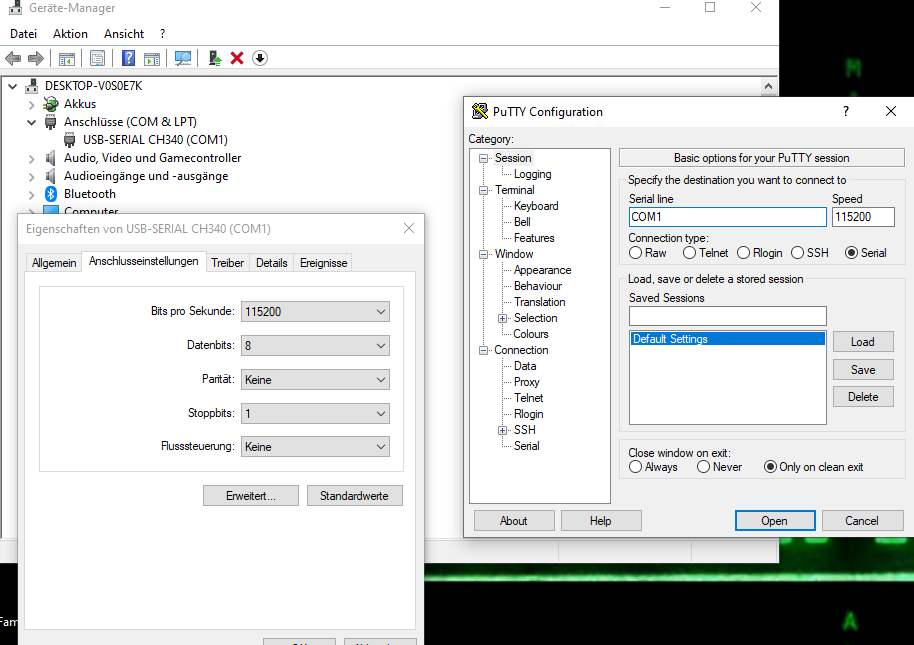Image resolution: width=914 pixels, height=645 pixels.
Task: Open Stoppbits dropdown
Action: click(315, 414)
